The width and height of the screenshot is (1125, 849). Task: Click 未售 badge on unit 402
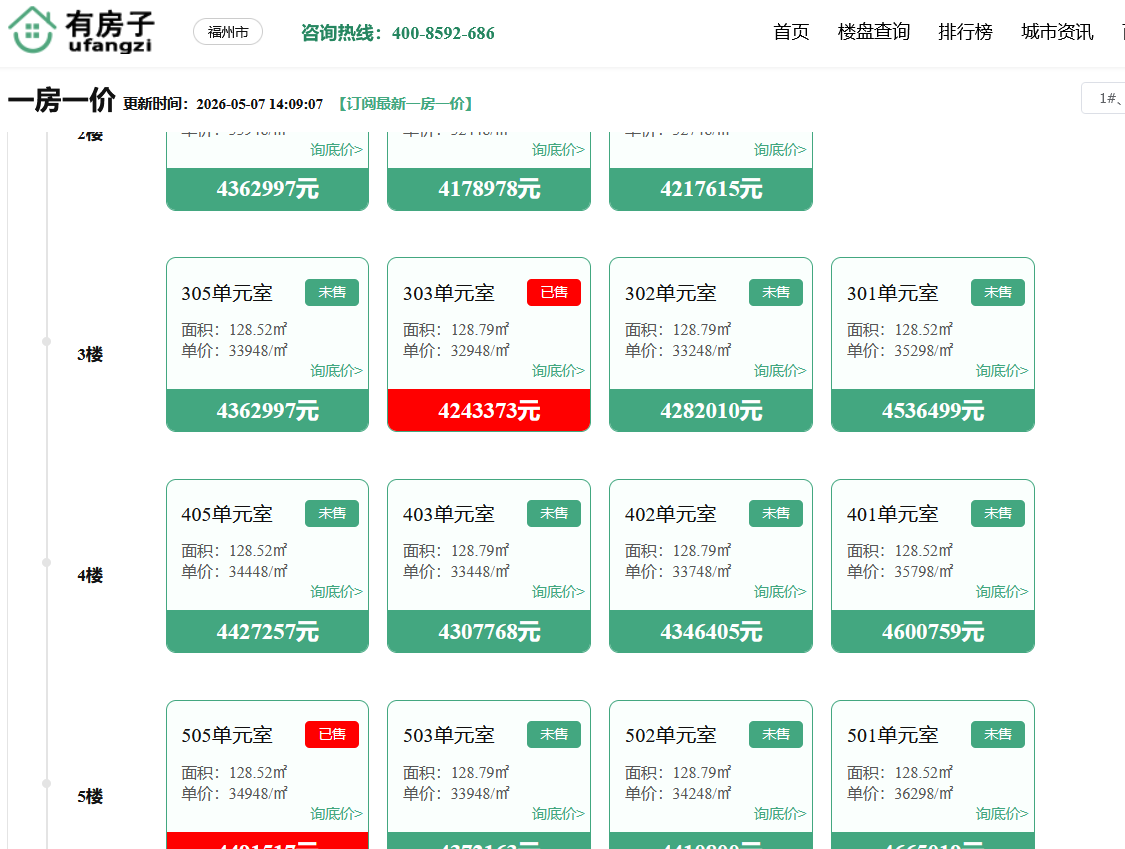coord(776,513)
